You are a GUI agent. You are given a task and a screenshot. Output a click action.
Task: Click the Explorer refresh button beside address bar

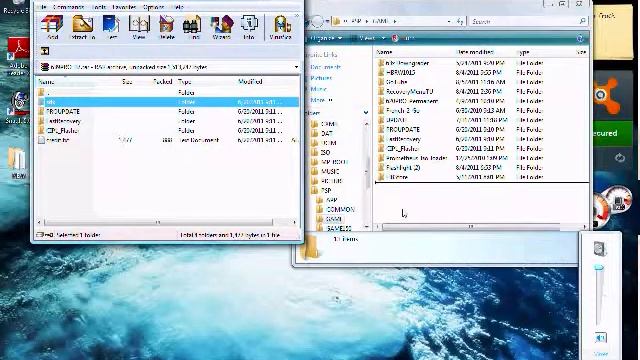pos(460,21)
